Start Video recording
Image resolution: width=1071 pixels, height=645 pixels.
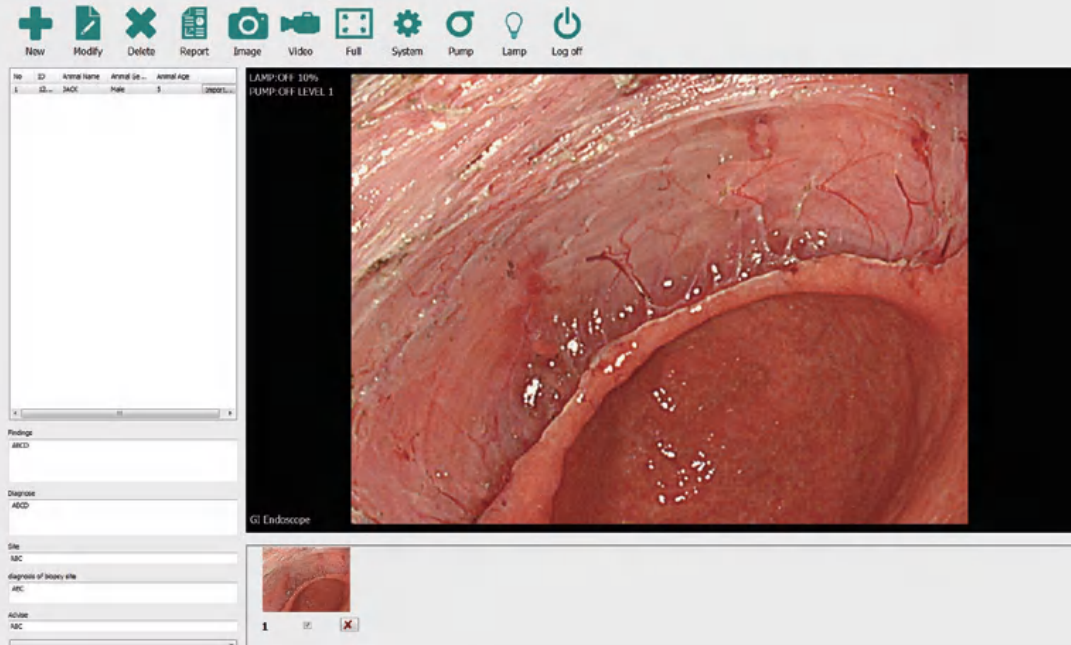point(300,30)
